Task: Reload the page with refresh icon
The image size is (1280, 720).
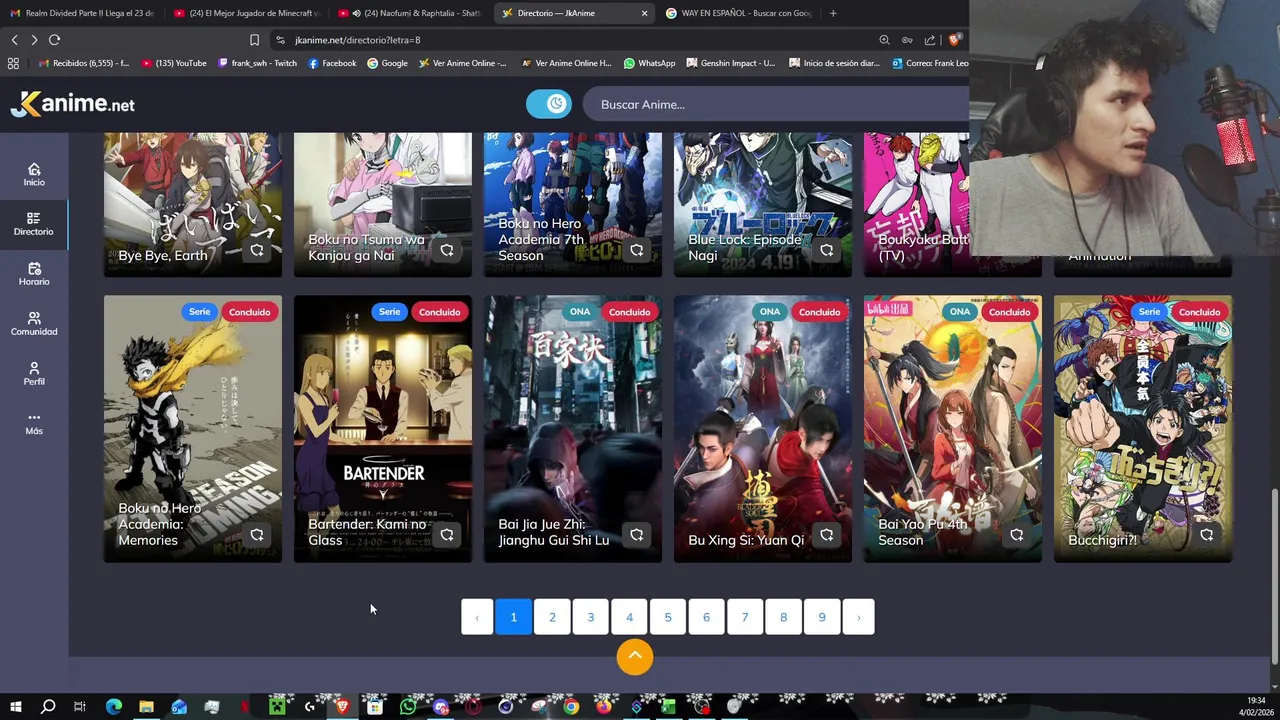Action: click(55, 40)
